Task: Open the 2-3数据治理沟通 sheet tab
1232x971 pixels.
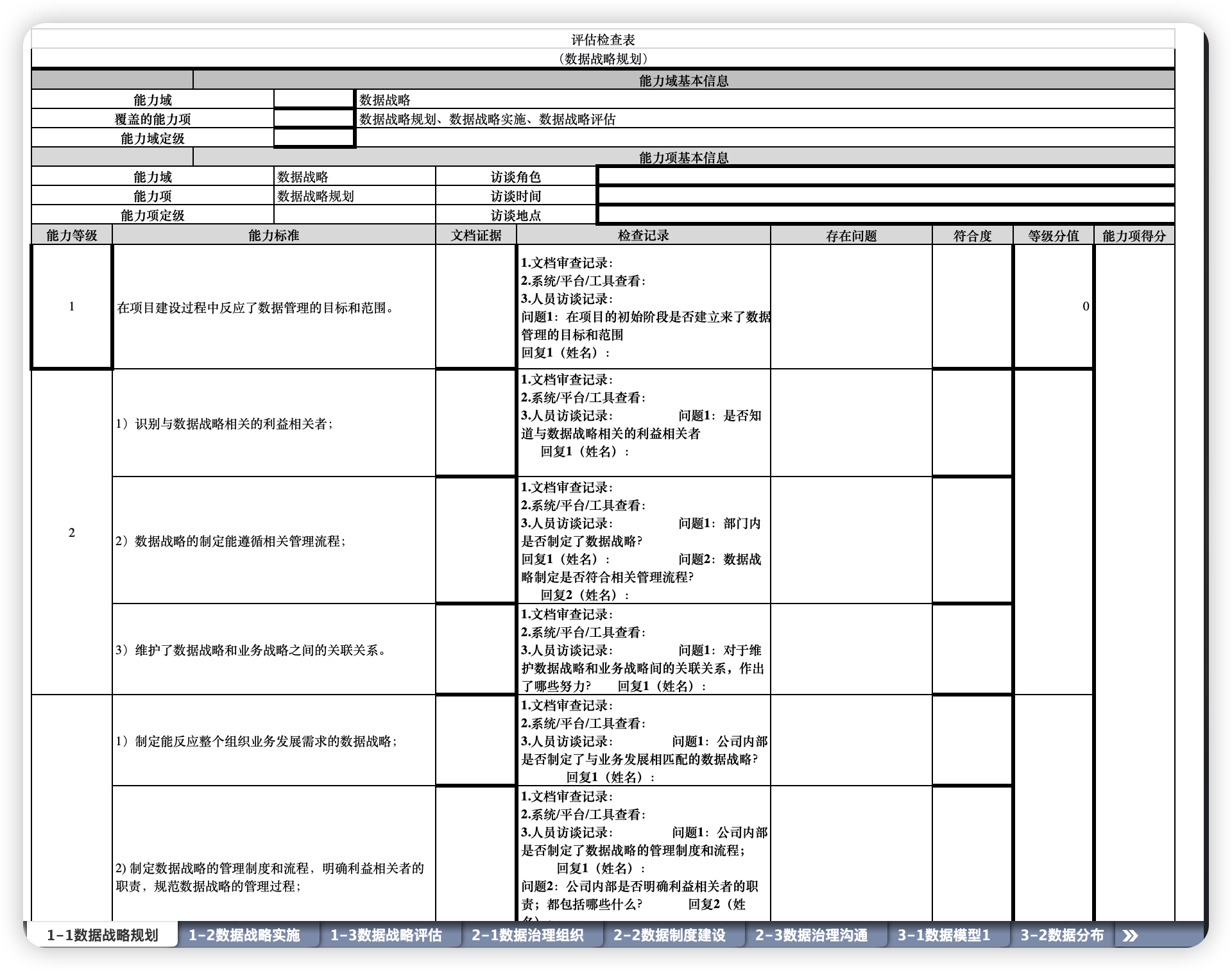Action: [x=811, y=935]
